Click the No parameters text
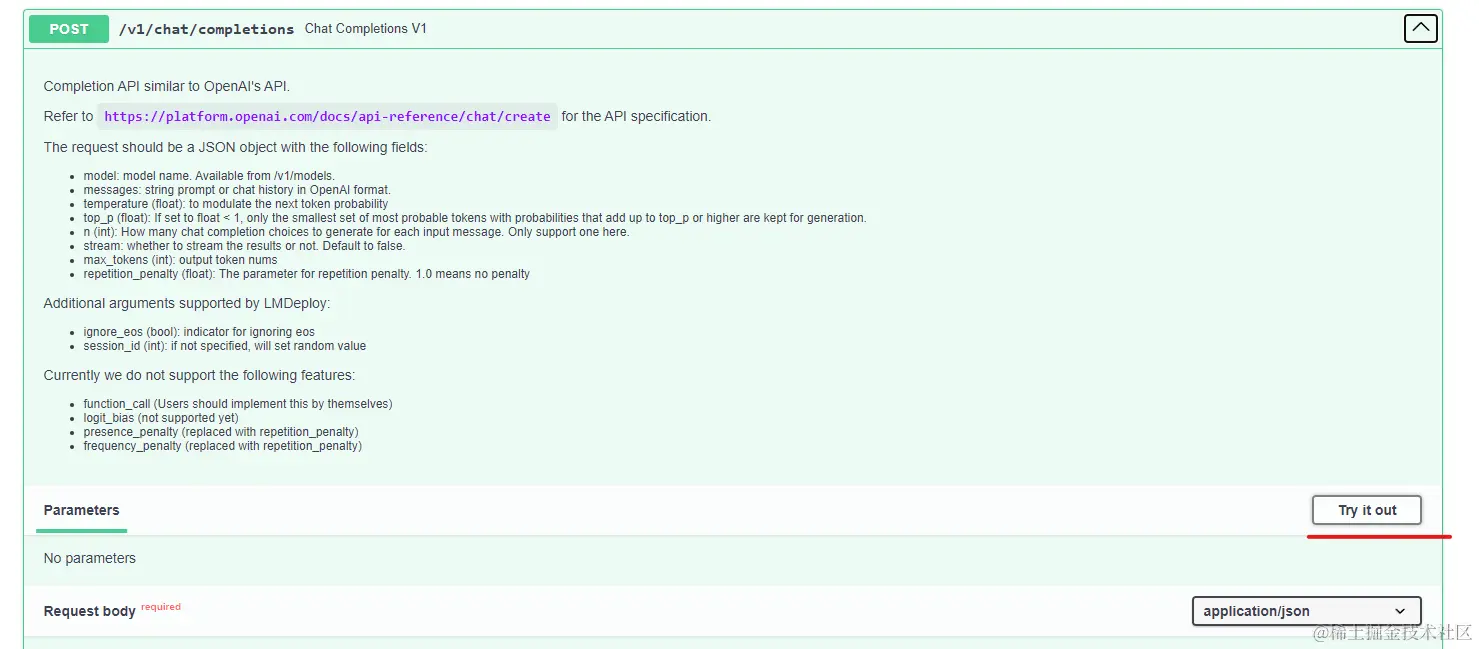Image resolution: width=1479 pixels, height=649 pixels. pyautogui.click(x=90, y=558)
